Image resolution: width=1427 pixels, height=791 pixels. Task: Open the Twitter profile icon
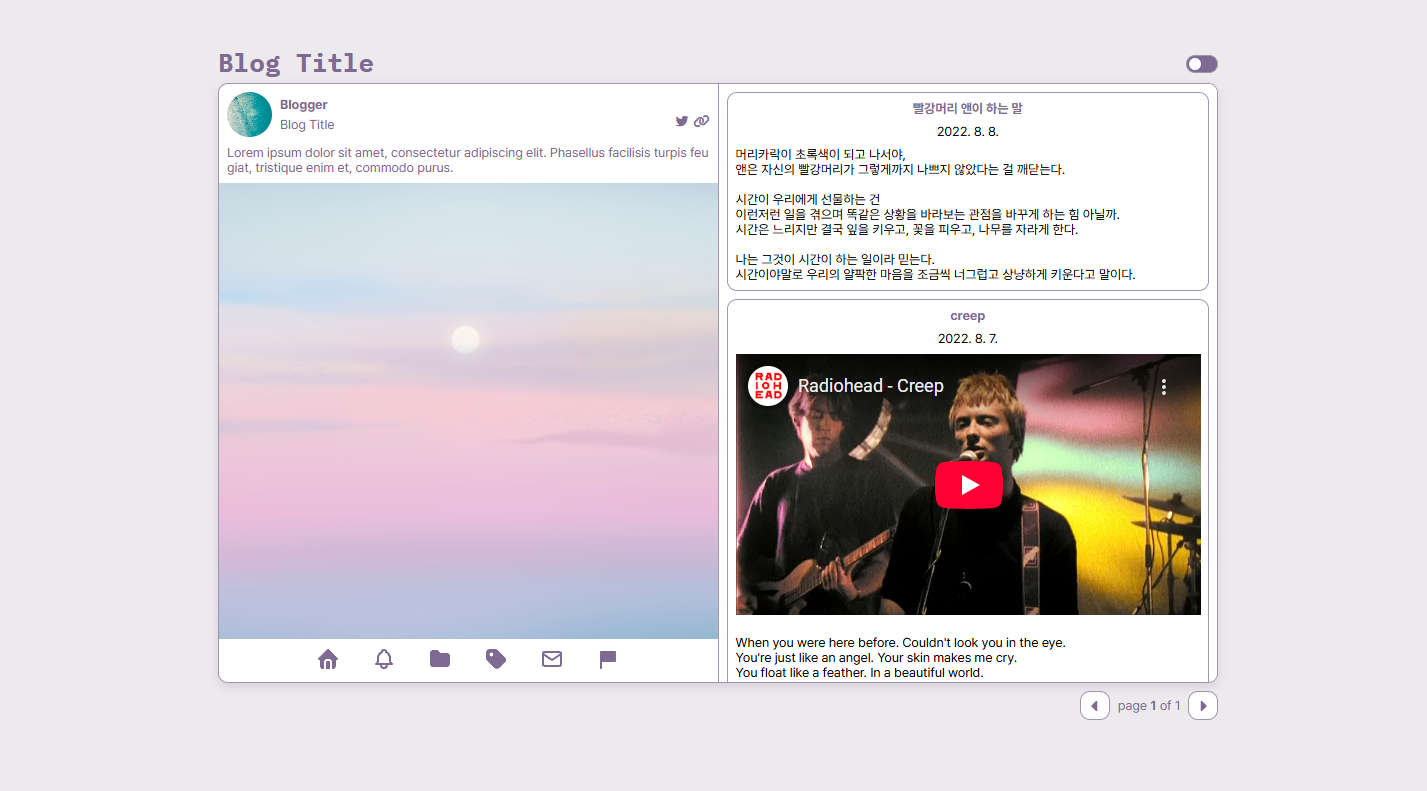click(682, 121)
